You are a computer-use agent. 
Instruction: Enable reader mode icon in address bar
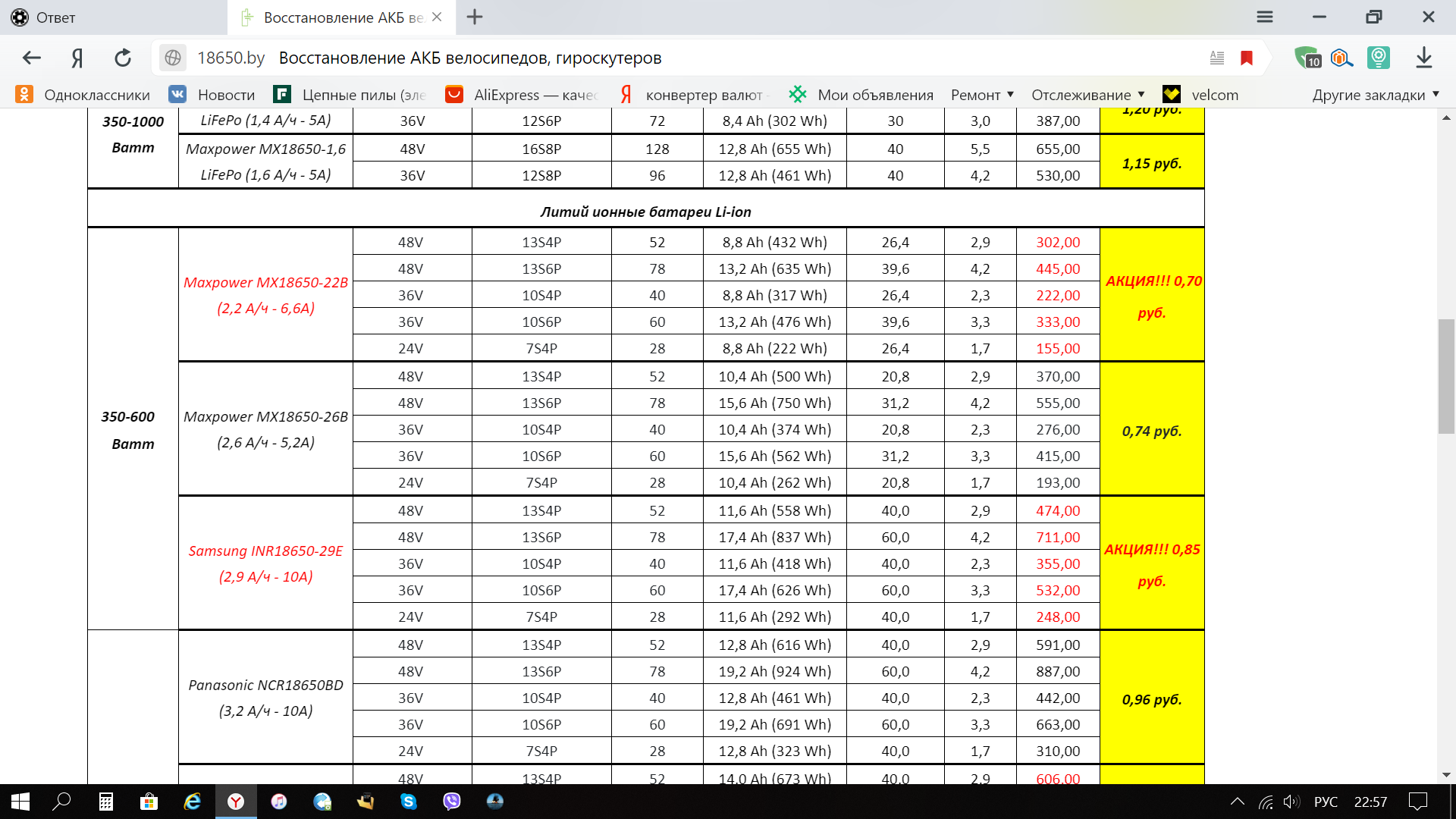(x=1217, y=58)
